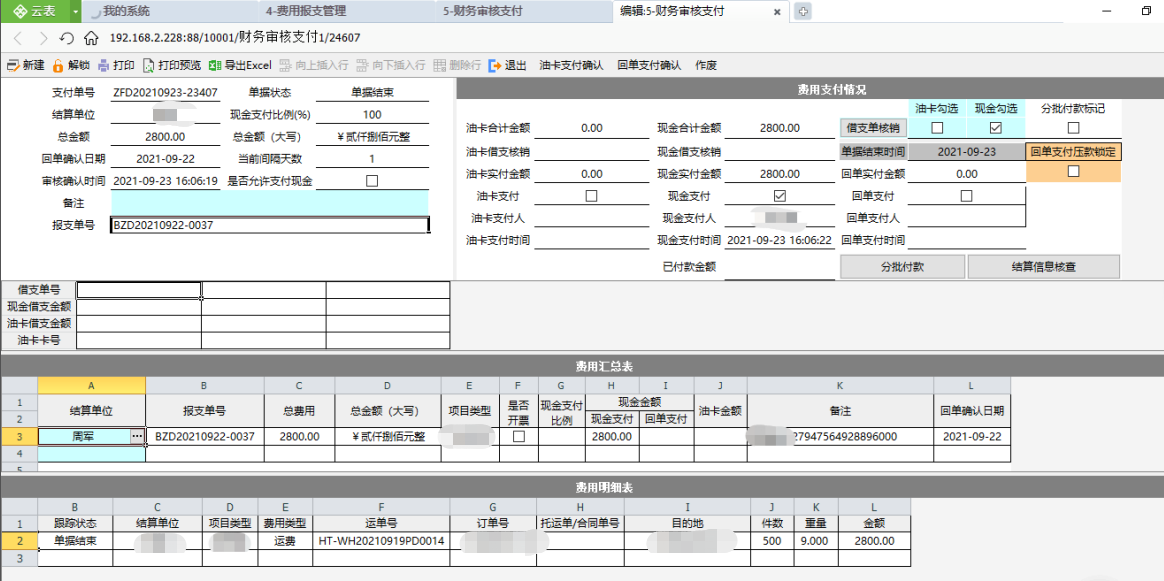Click the 报支单号 input field
This screenshot has height=581, width=1164.
coord(270,225)
